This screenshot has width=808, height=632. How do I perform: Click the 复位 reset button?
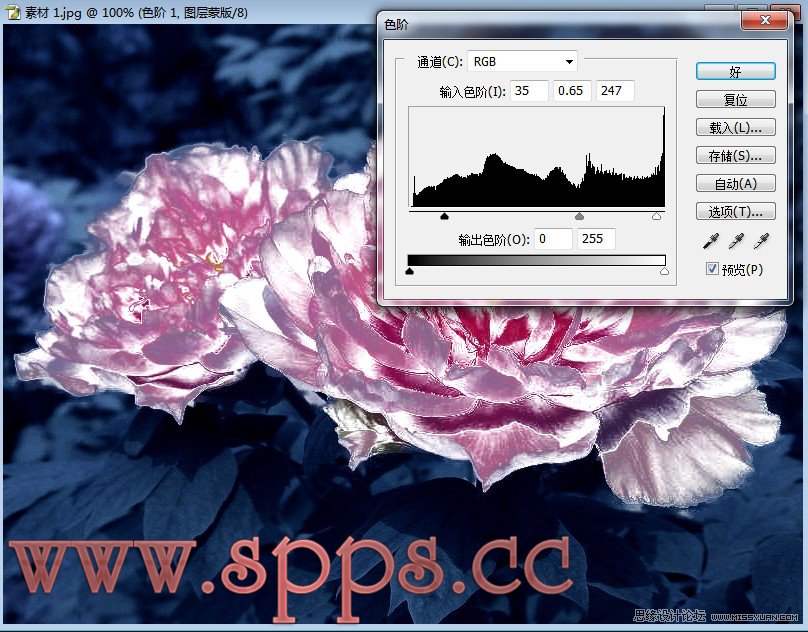point(735,99)
